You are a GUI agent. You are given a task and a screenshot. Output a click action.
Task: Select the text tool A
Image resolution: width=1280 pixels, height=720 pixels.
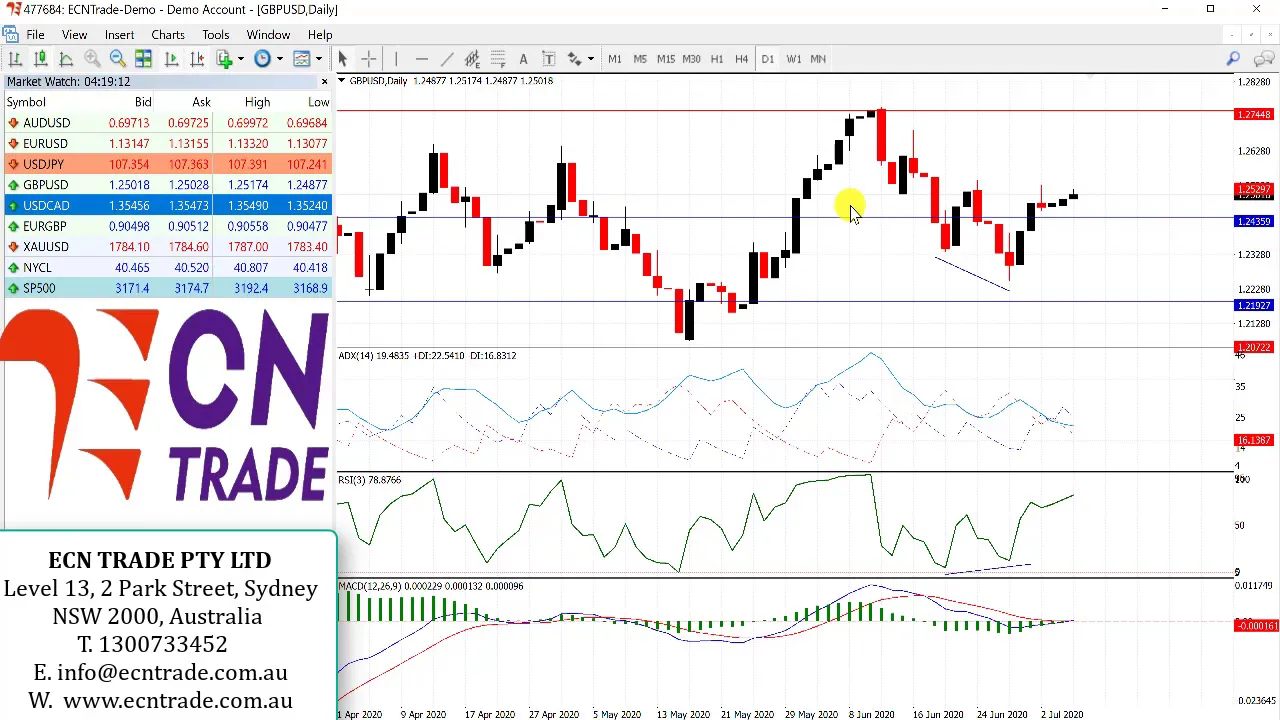click(x=523, y=59)
